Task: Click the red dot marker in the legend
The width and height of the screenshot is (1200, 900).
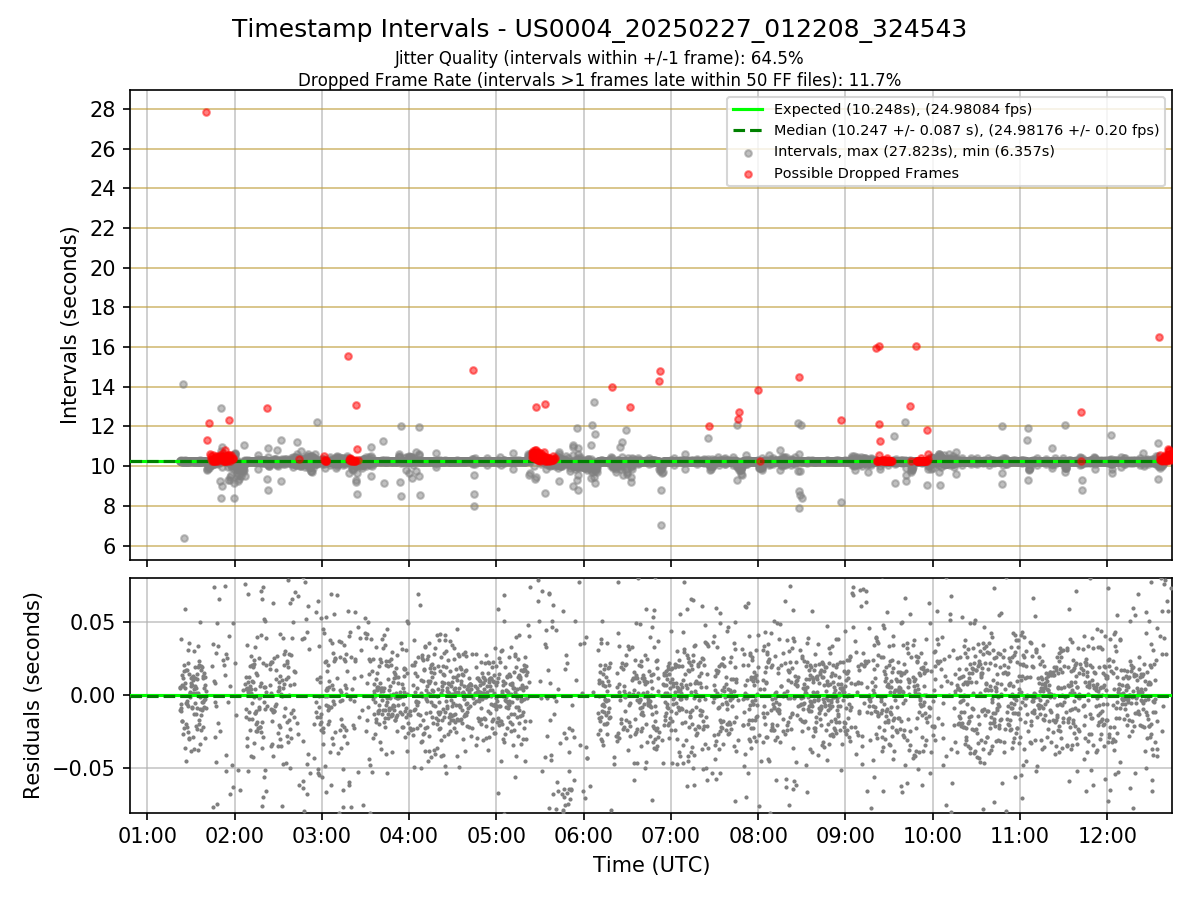Action: (x=749, y=173)
